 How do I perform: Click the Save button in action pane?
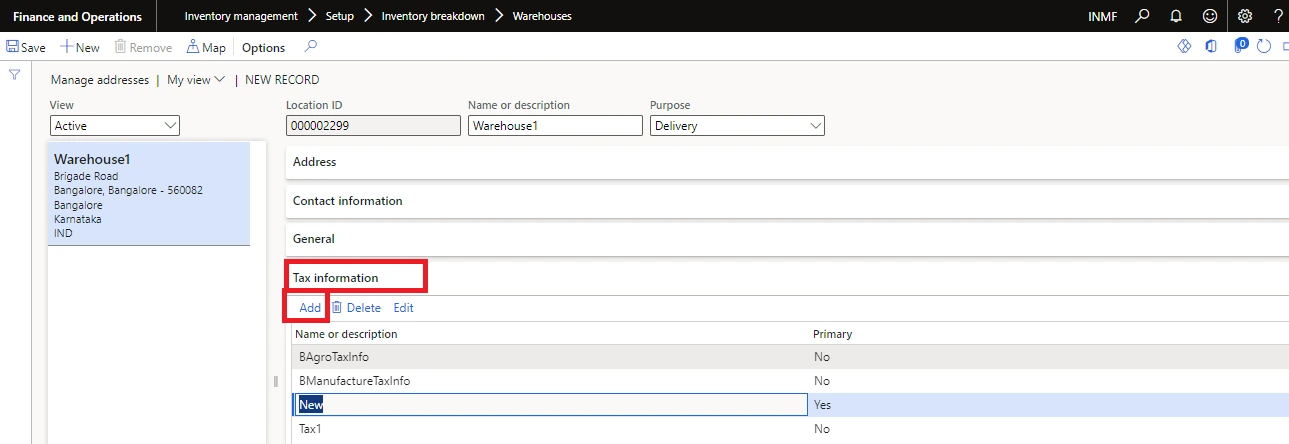(26, 47)
